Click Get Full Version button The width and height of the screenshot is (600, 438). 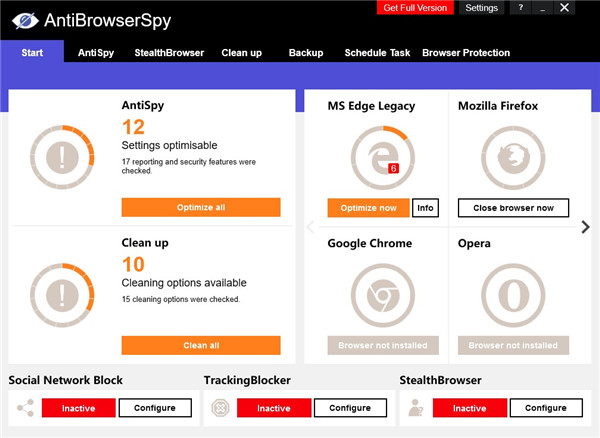pos(415,8)
